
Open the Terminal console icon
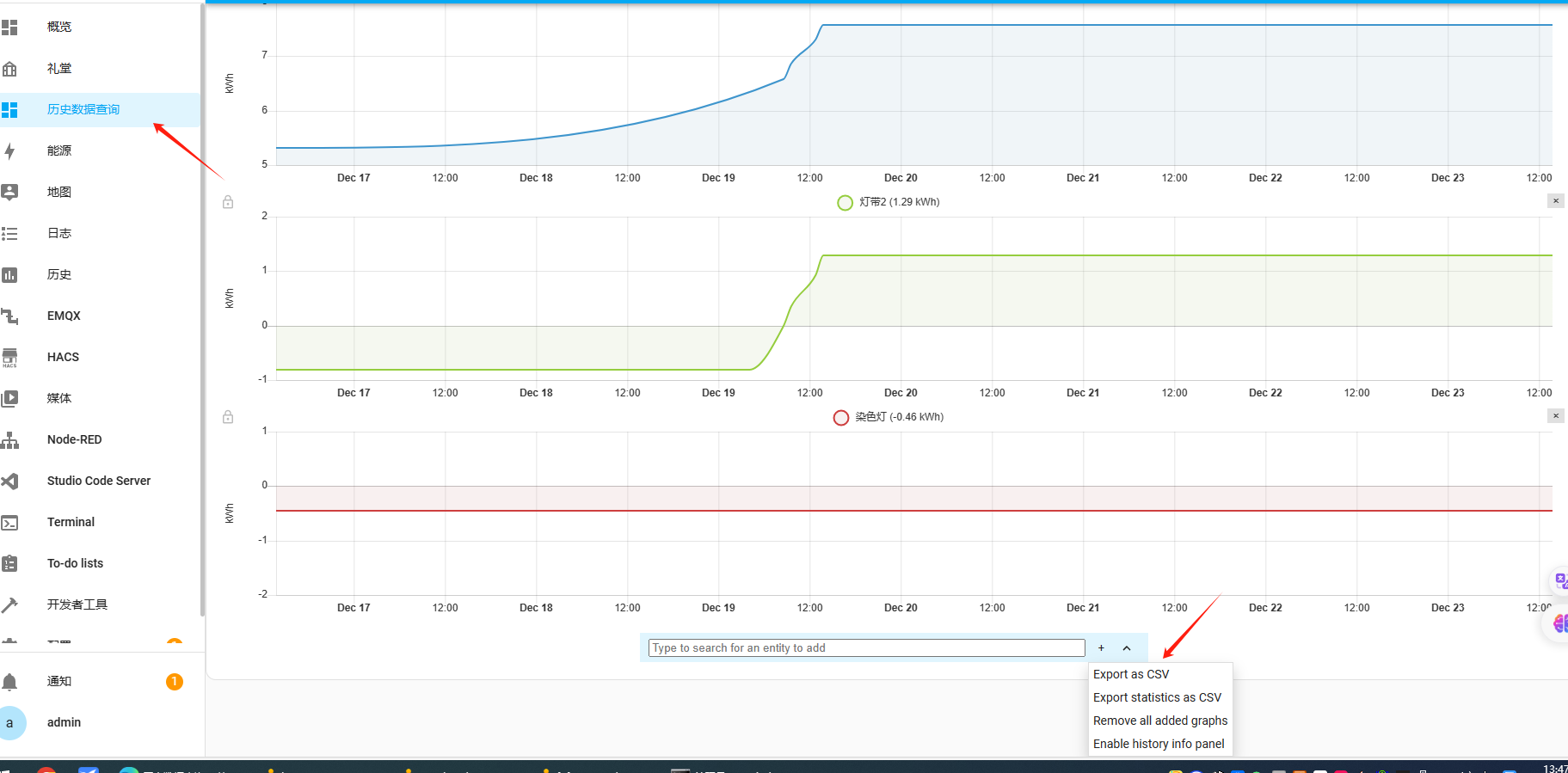click(10, 523)
